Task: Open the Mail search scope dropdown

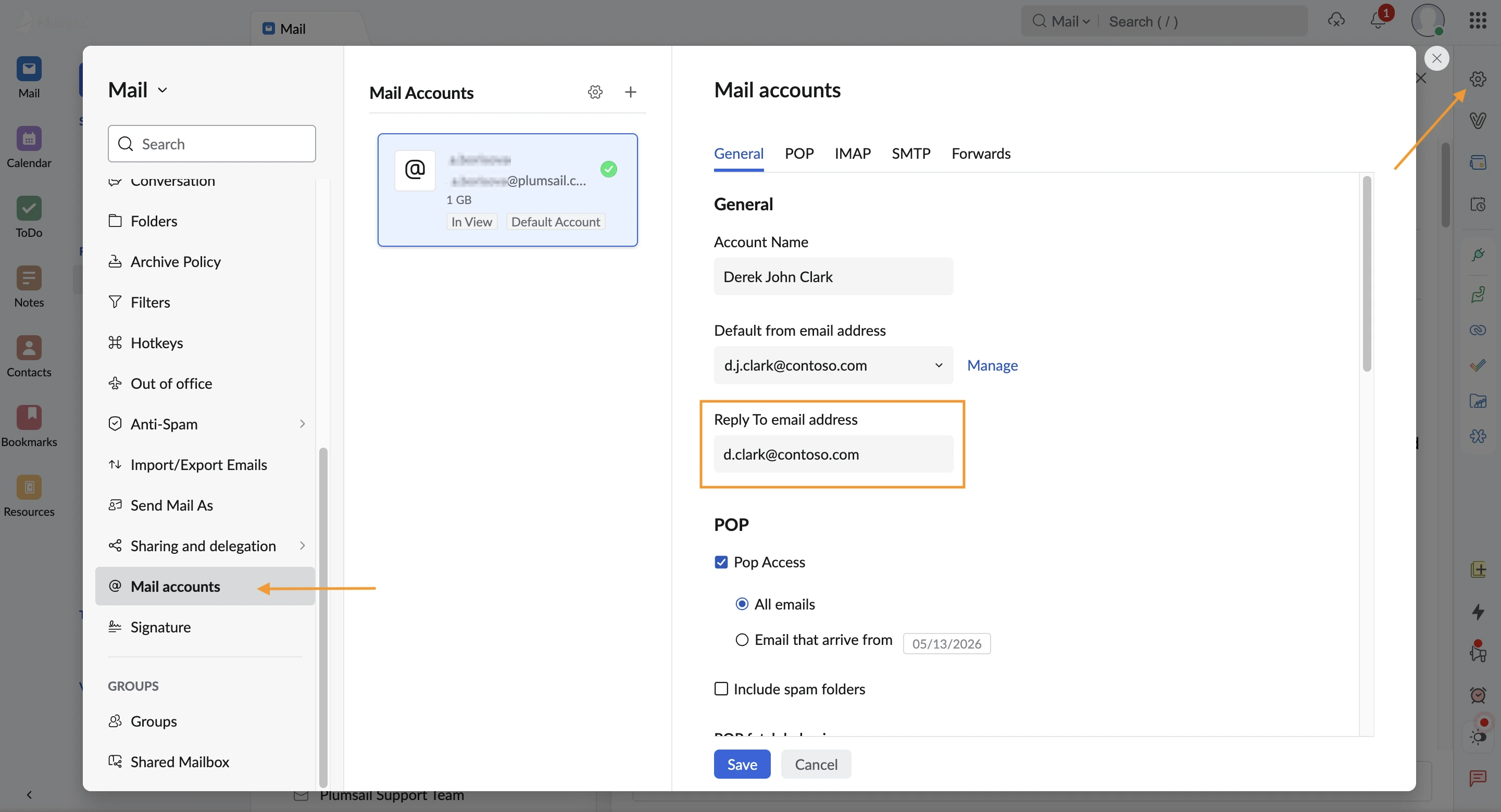Action: click(x=1069, y=21)
